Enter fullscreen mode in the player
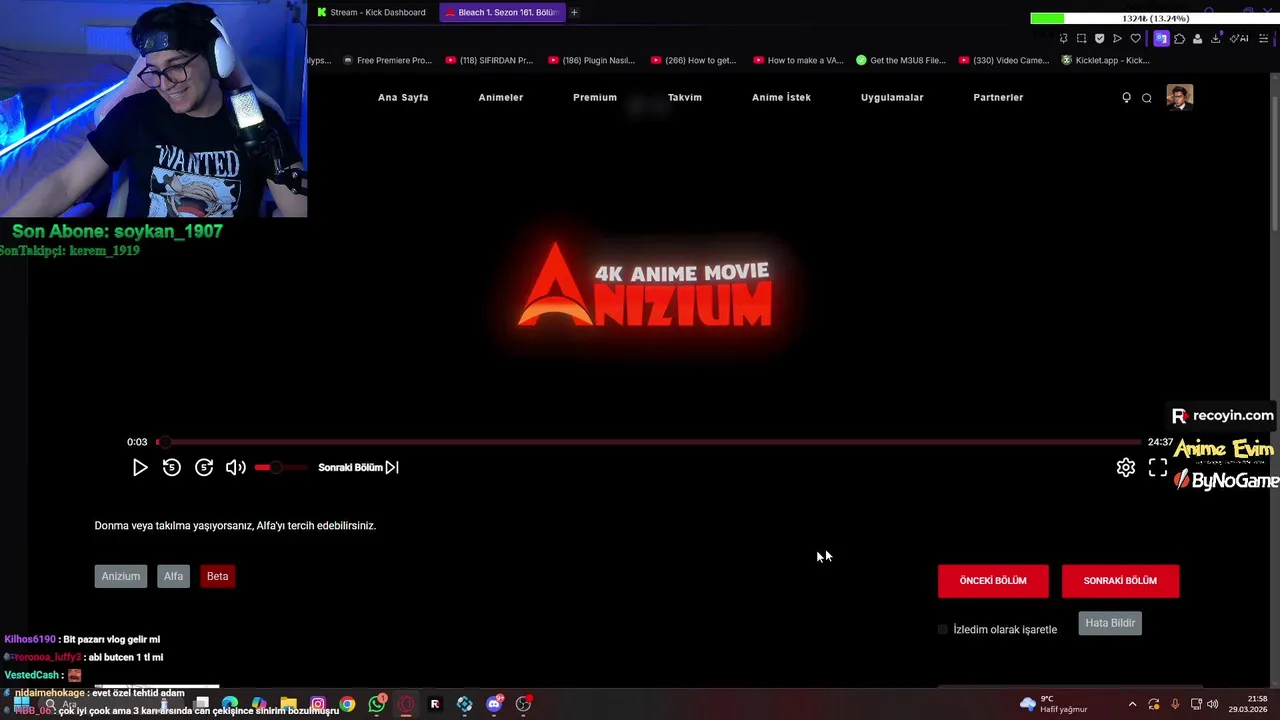1280x720 pixels. [x=1158, y=467]
